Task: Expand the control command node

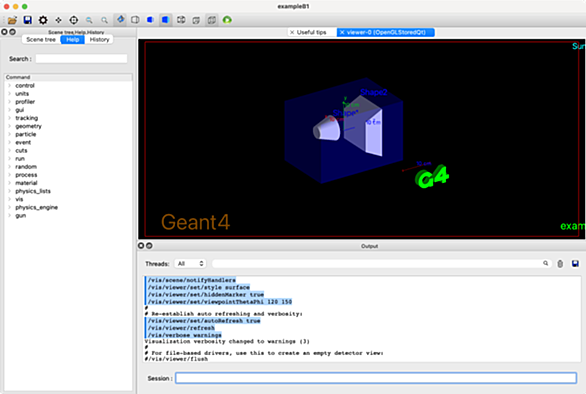Action: [9, 86]
